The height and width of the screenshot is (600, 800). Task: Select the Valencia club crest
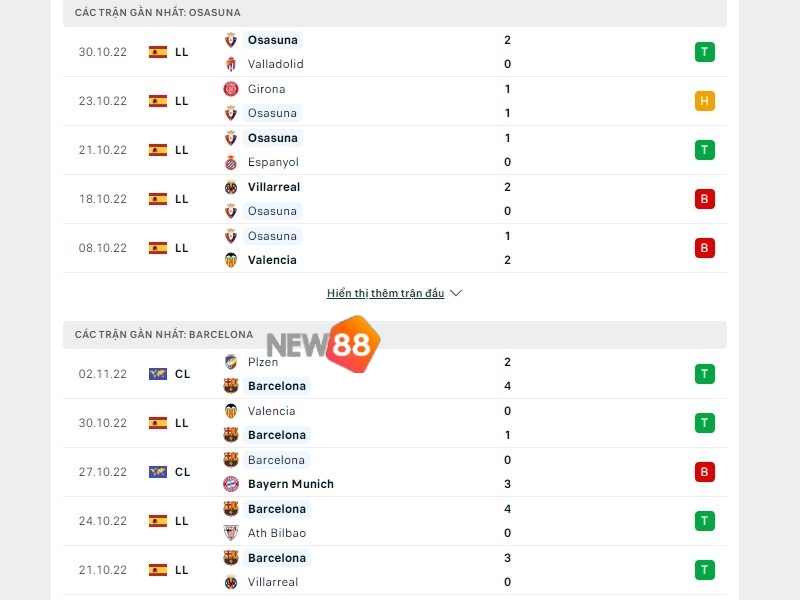coord(229,260)
